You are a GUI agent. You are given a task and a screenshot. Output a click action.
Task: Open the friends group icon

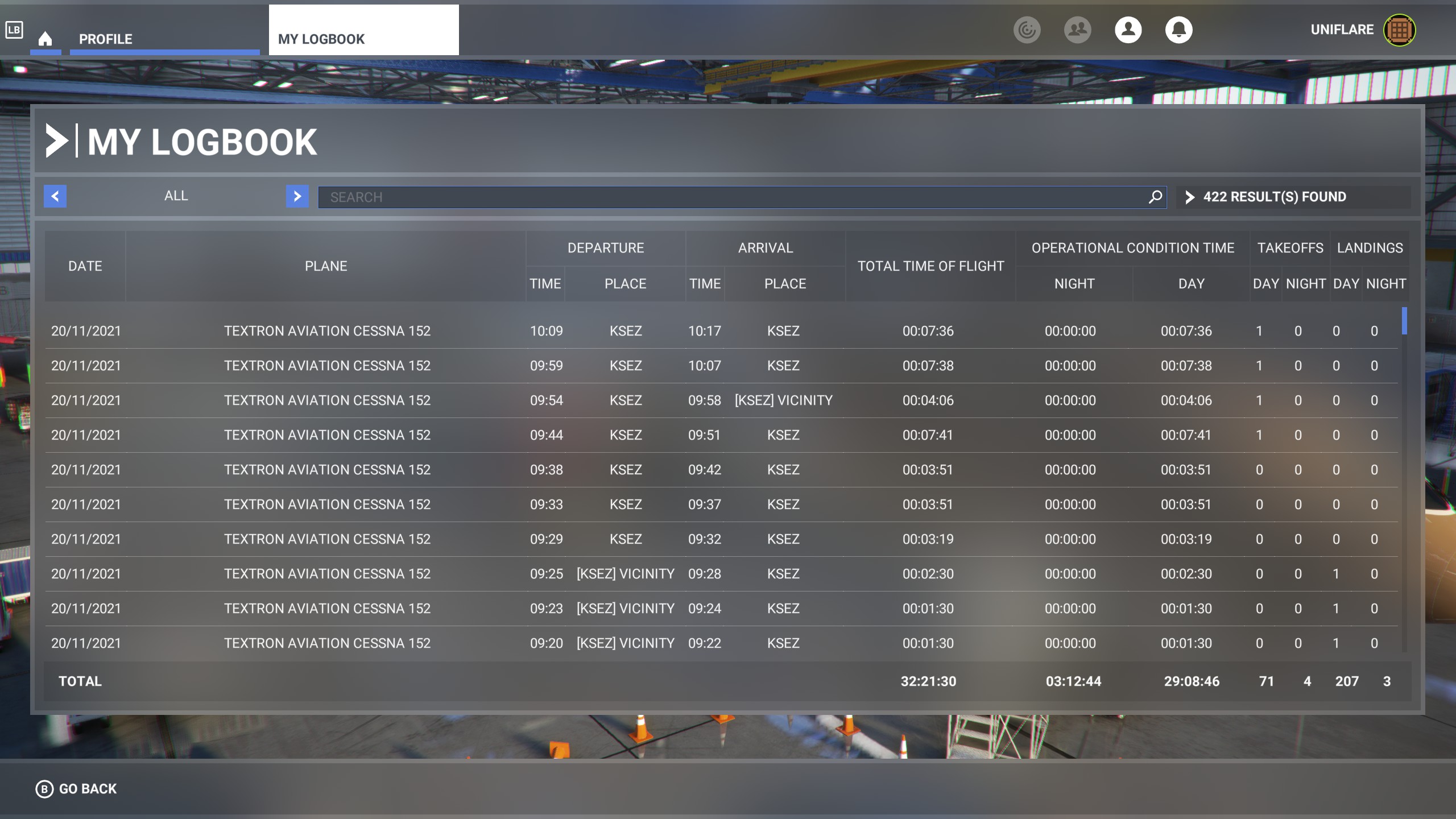point(1077,30)
